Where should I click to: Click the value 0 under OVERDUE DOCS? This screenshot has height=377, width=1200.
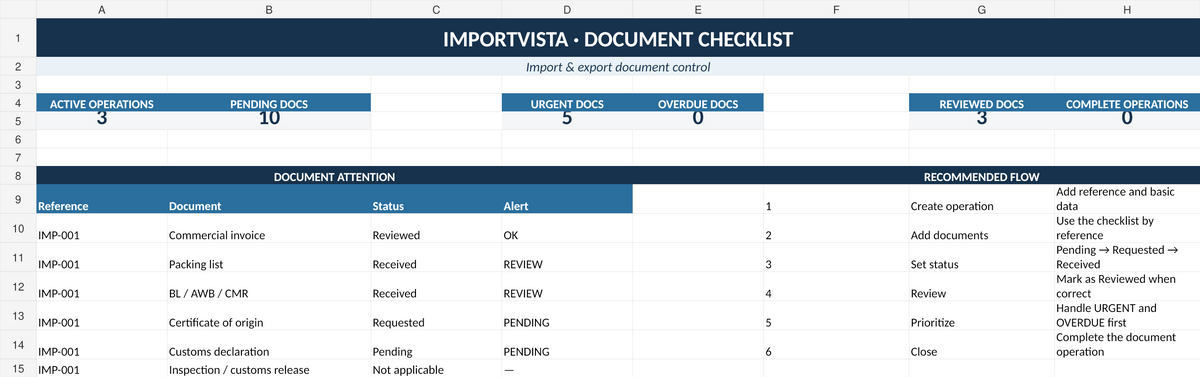click(x=697, y=118)
